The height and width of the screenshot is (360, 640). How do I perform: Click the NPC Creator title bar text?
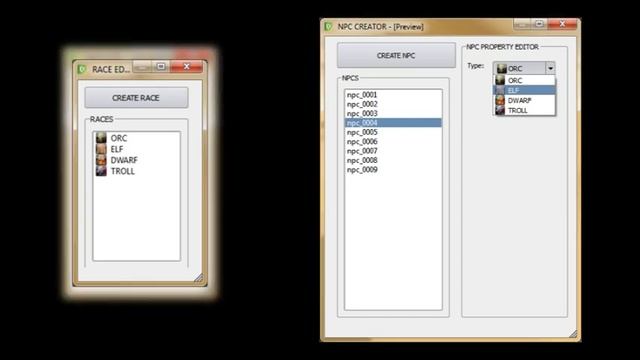click(380, 27)
